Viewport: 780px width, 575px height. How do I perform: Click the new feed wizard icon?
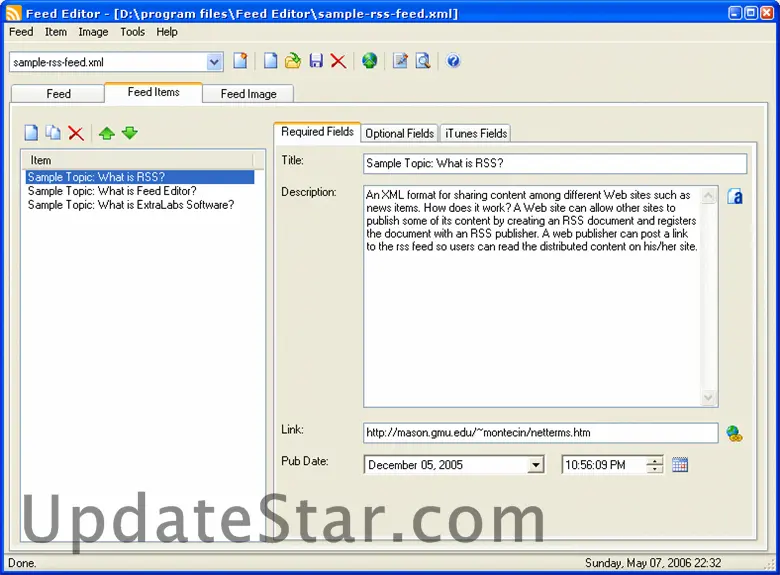coord(240,61)
